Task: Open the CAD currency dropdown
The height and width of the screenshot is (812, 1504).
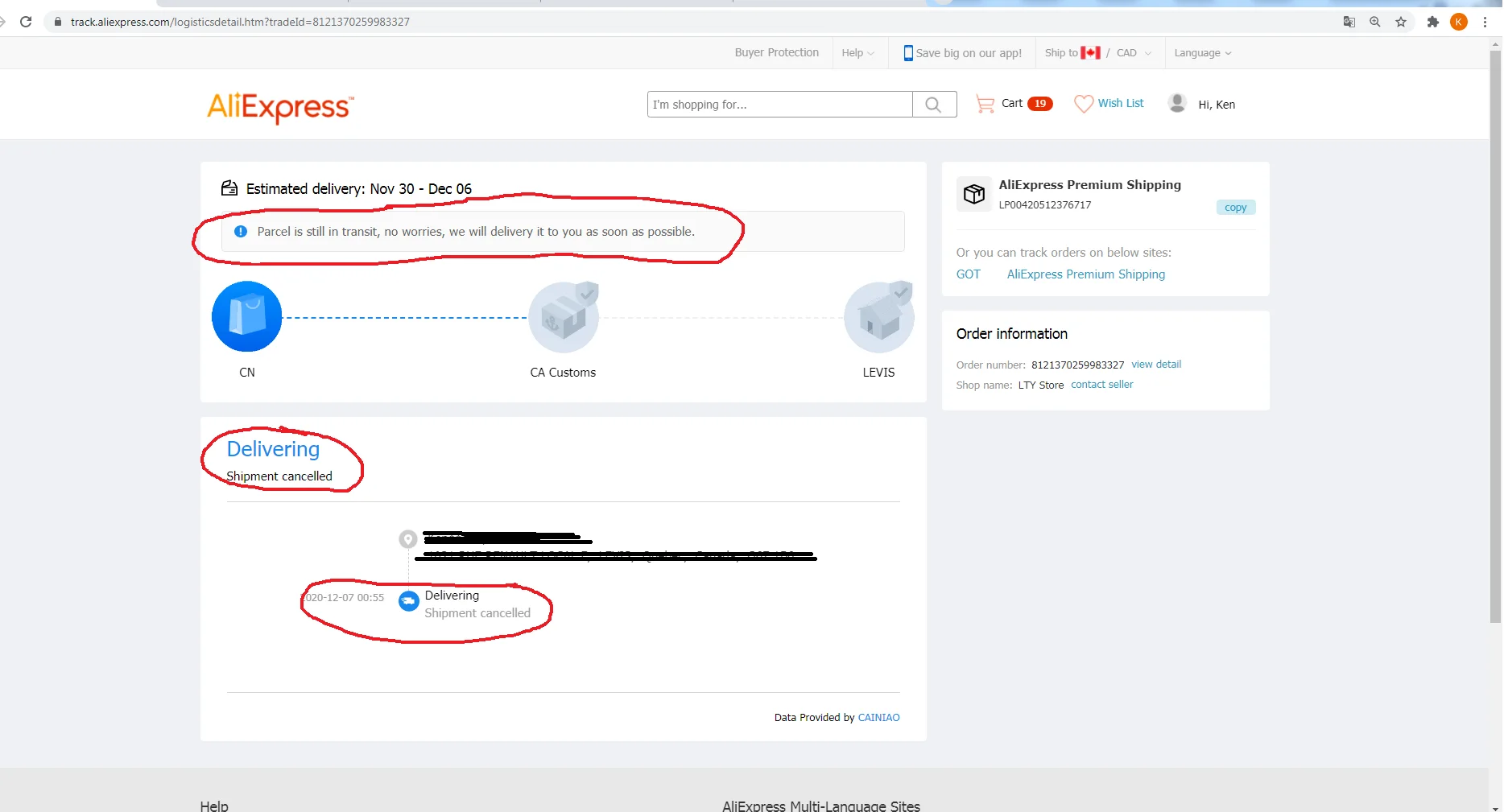Action: point(1134,53)
